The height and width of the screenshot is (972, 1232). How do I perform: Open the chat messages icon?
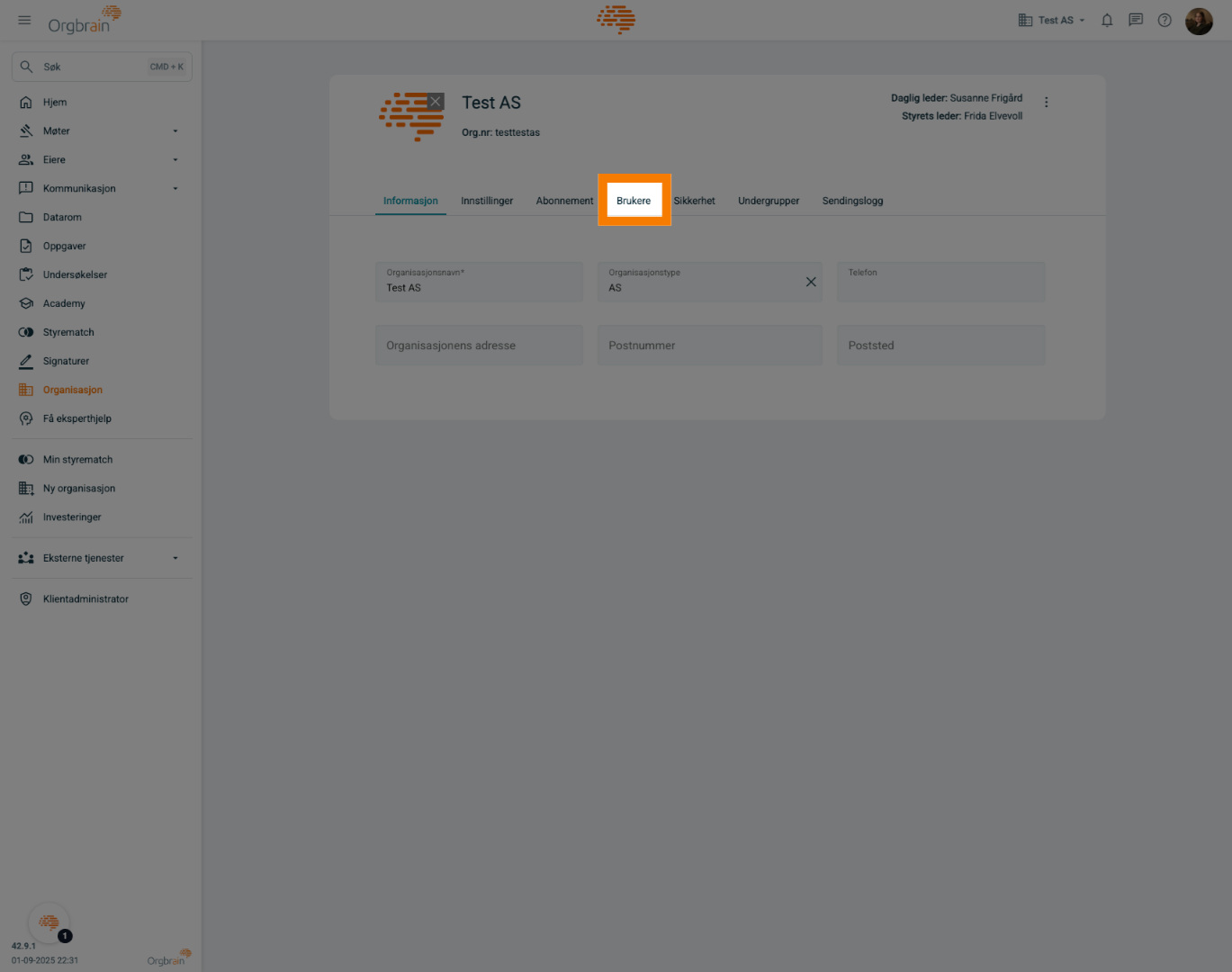(x=1136, y=20)
